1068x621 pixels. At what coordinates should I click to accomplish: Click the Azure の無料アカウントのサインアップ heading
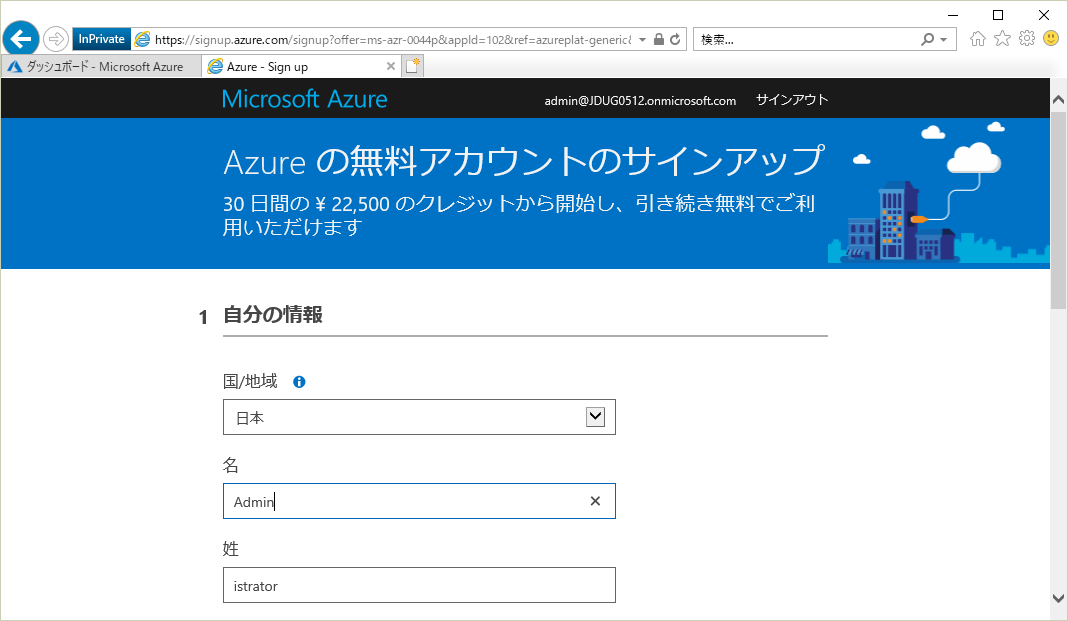click(x=524, y=161)
